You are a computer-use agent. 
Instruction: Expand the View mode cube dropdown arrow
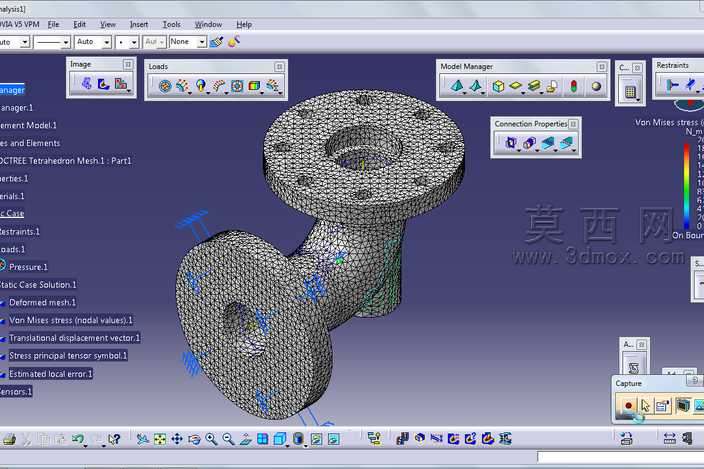(288, 445)
